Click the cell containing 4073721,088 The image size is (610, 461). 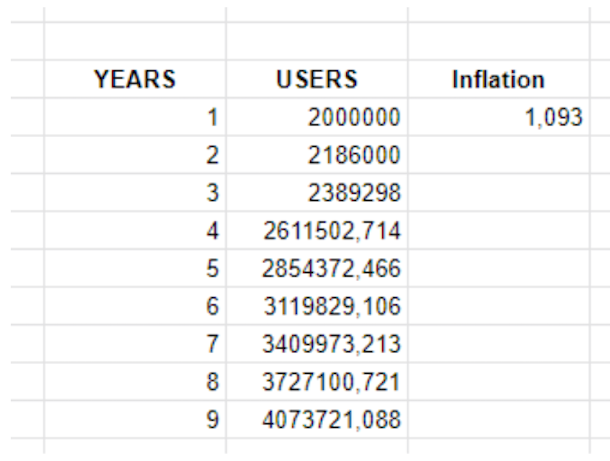pyautogui.click(x=317, y=419)
